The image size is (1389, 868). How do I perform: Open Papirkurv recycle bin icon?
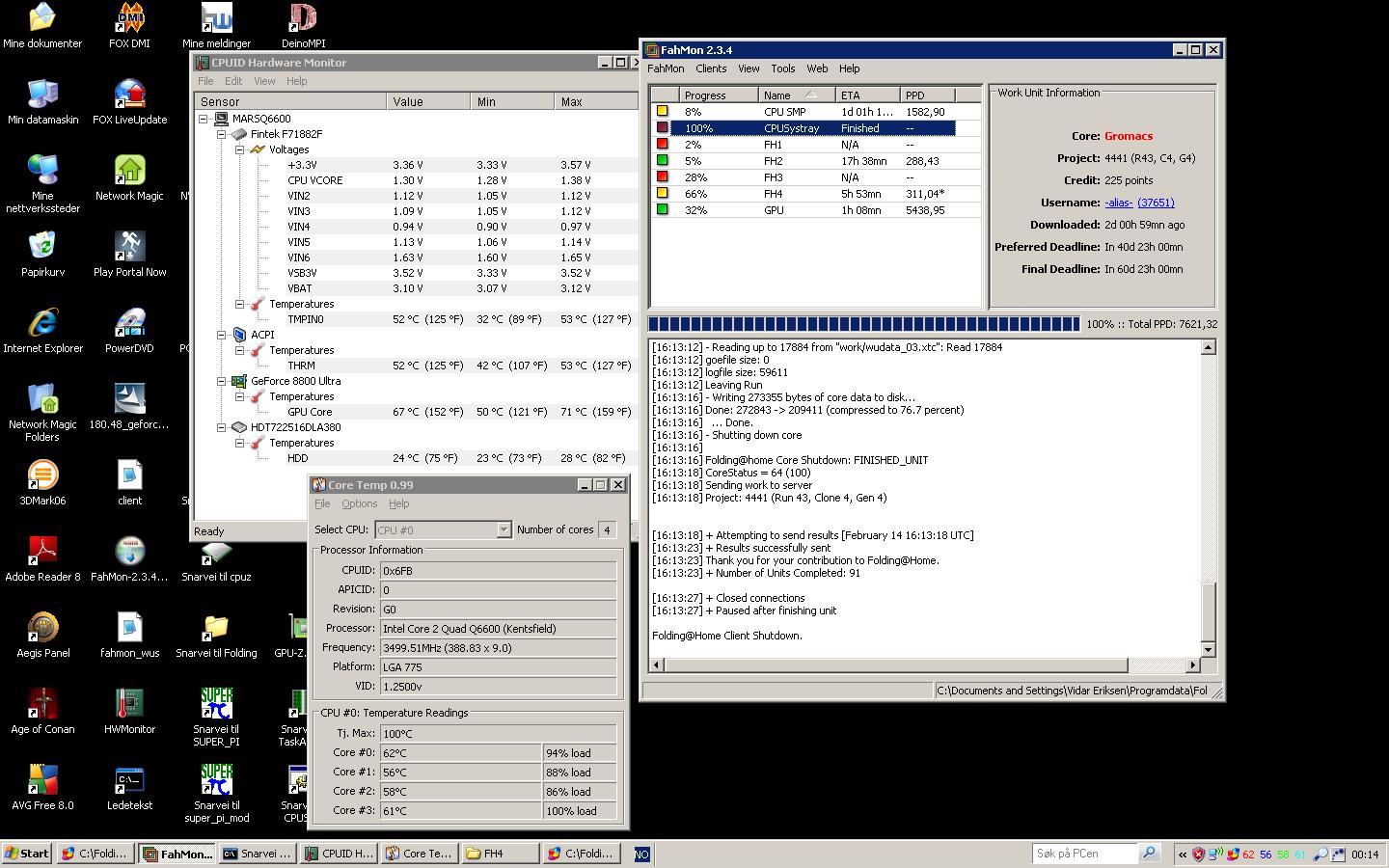[x=42, y=255]
